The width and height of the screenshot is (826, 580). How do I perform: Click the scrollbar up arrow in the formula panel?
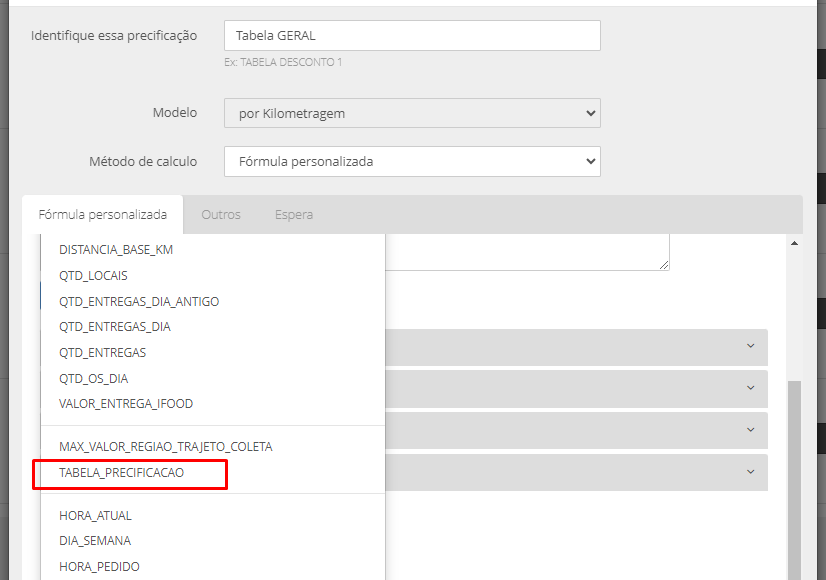point(794,243)
